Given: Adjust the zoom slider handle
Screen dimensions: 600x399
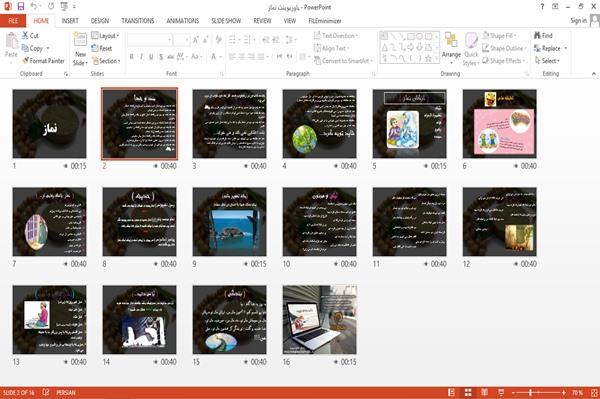Looking at the screenshot, I should click(x=531, y=392).
